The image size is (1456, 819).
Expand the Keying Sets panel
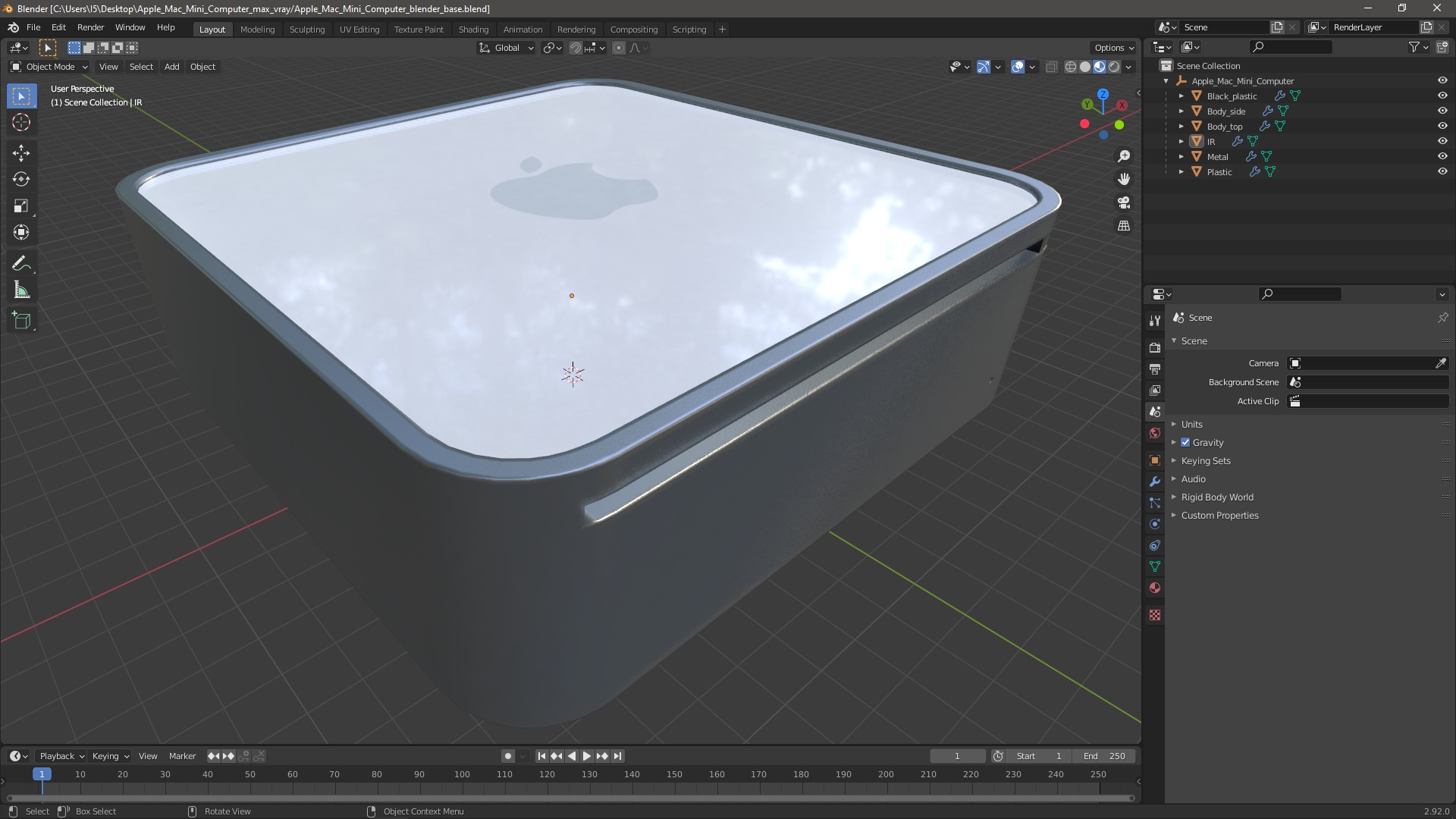point(1206,460)
